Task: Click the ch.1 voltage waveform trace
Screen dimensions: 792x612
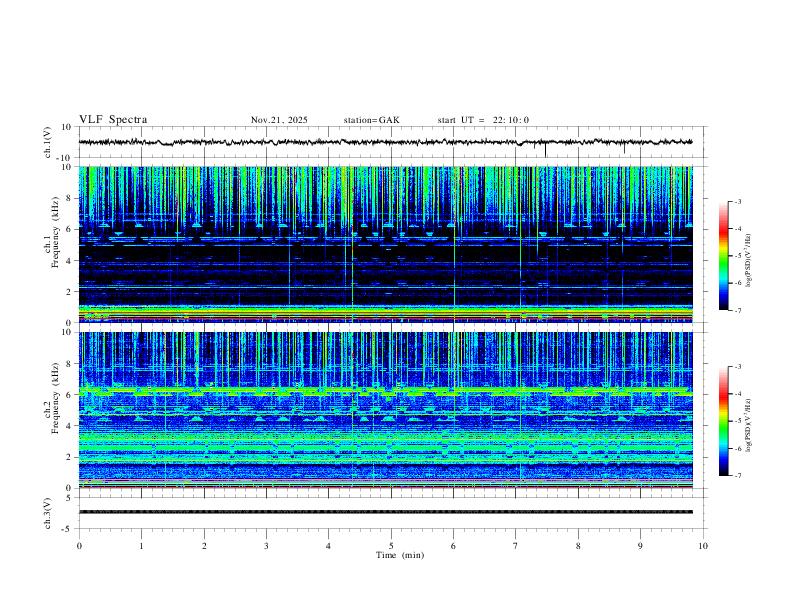Action: pos(385,142)
